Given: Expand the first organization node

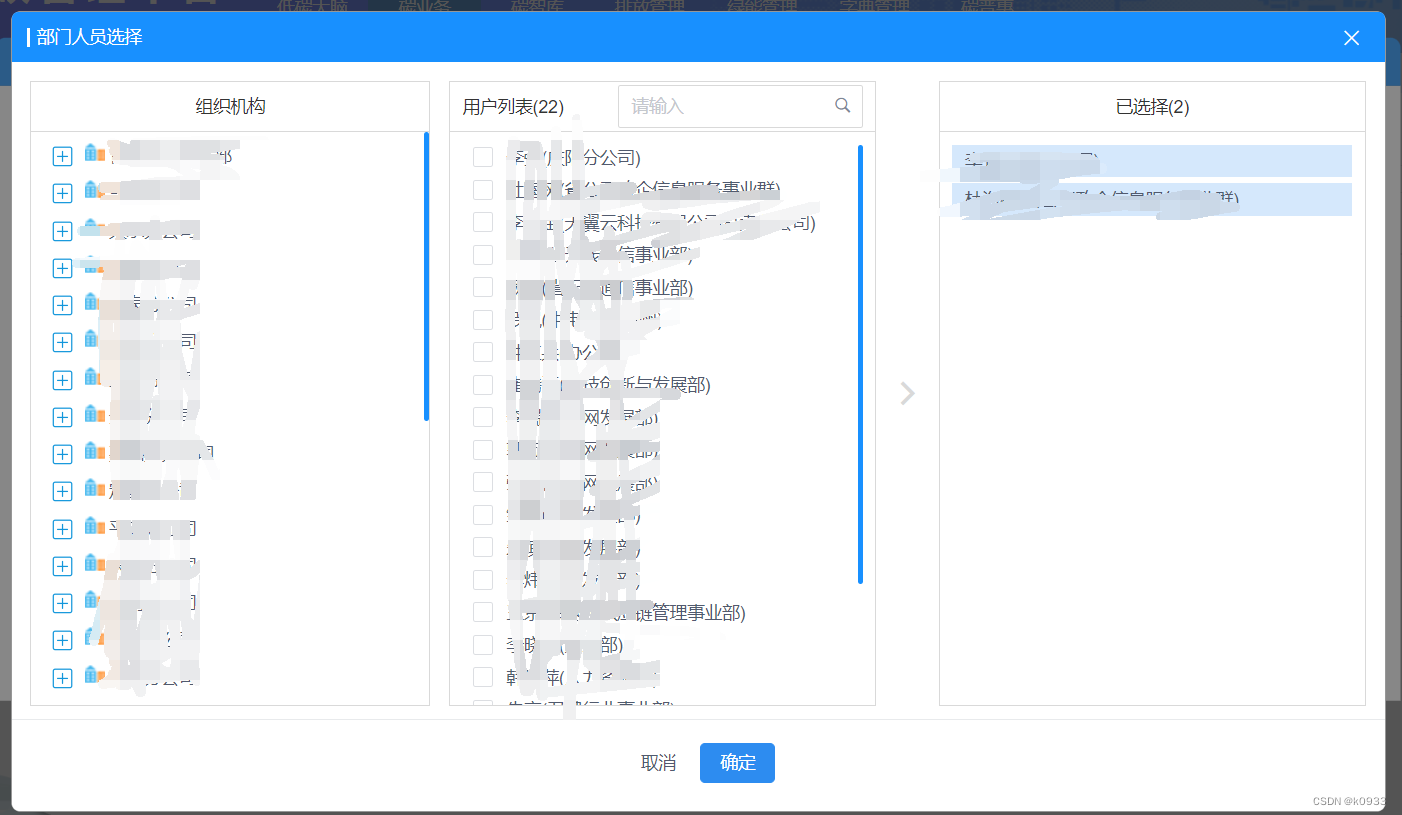Looking at the screenshot, I should click(x=62, y=155).
